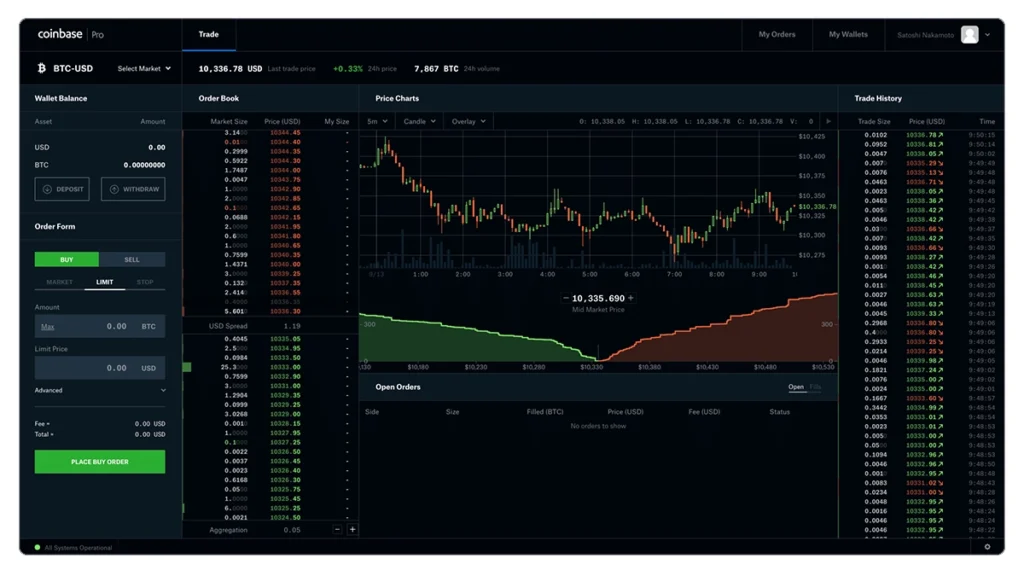Click the Price (USD) header in Order Book
Screen dimensions: 1024x576
282,121
